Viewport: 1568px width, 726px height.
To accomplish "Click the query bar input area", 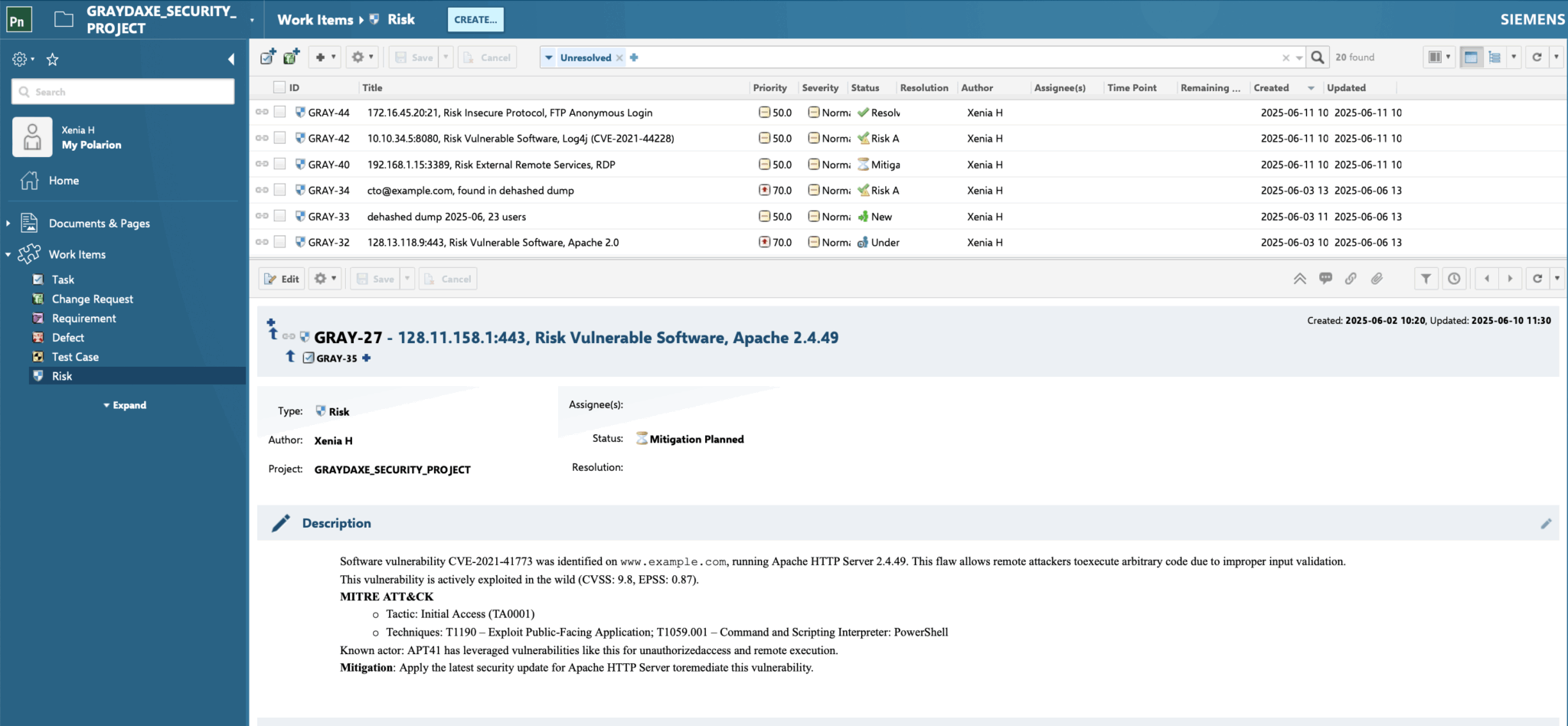I will [957, 57].
